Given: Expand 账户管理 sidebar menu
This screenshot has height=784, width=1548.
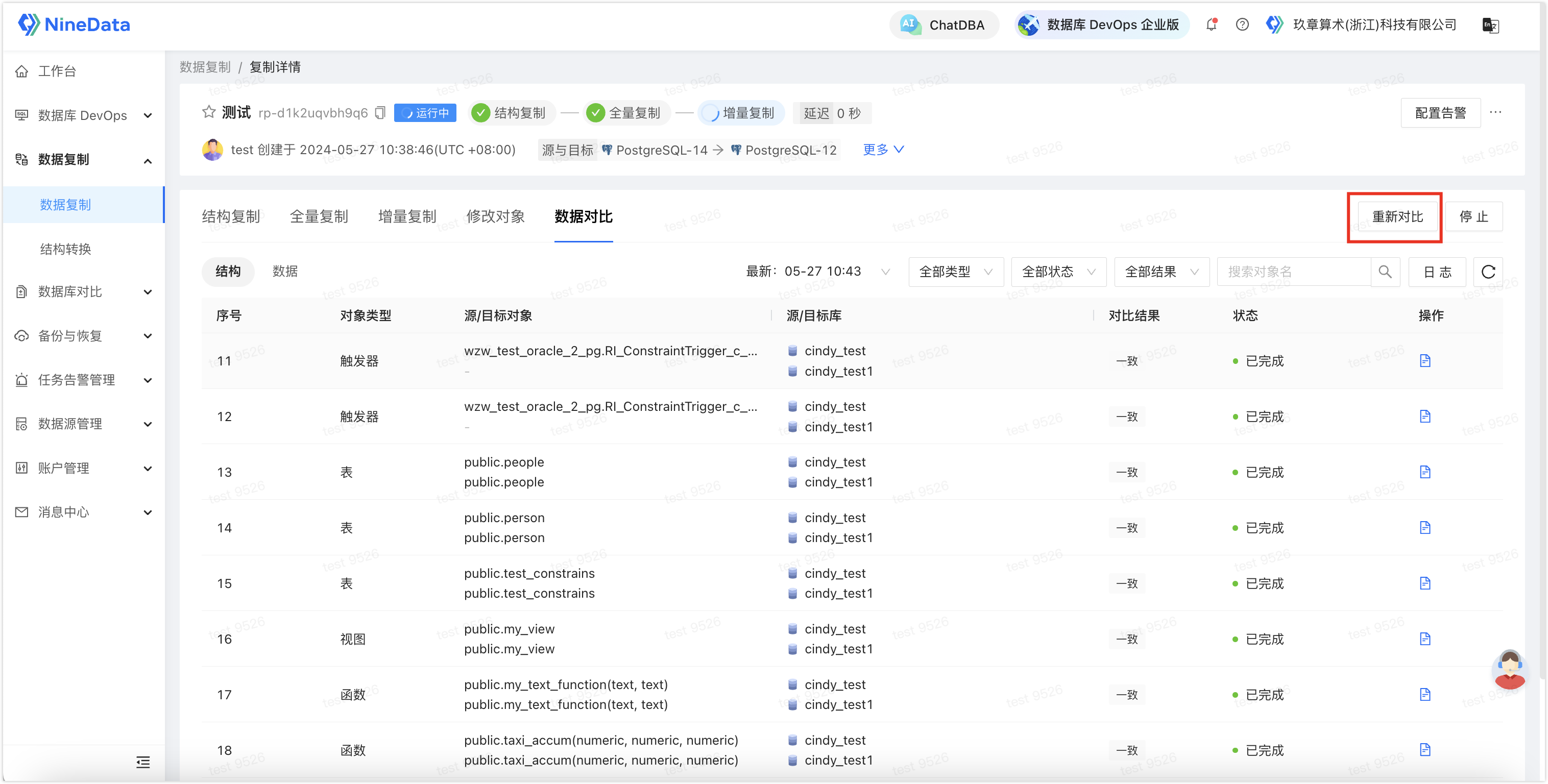Looking at the screenshot, I should (x=83, y=468).
